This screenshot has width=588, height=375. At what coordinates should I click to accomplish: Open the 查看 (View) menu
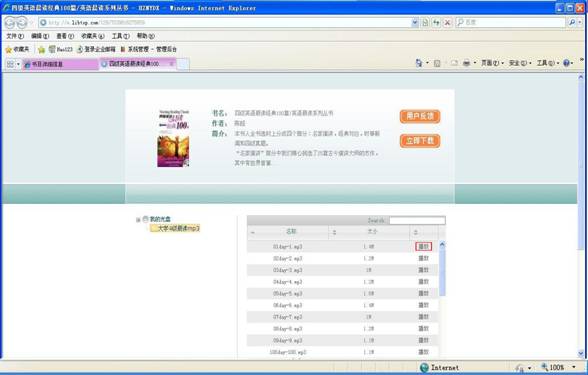coord(65,36)
